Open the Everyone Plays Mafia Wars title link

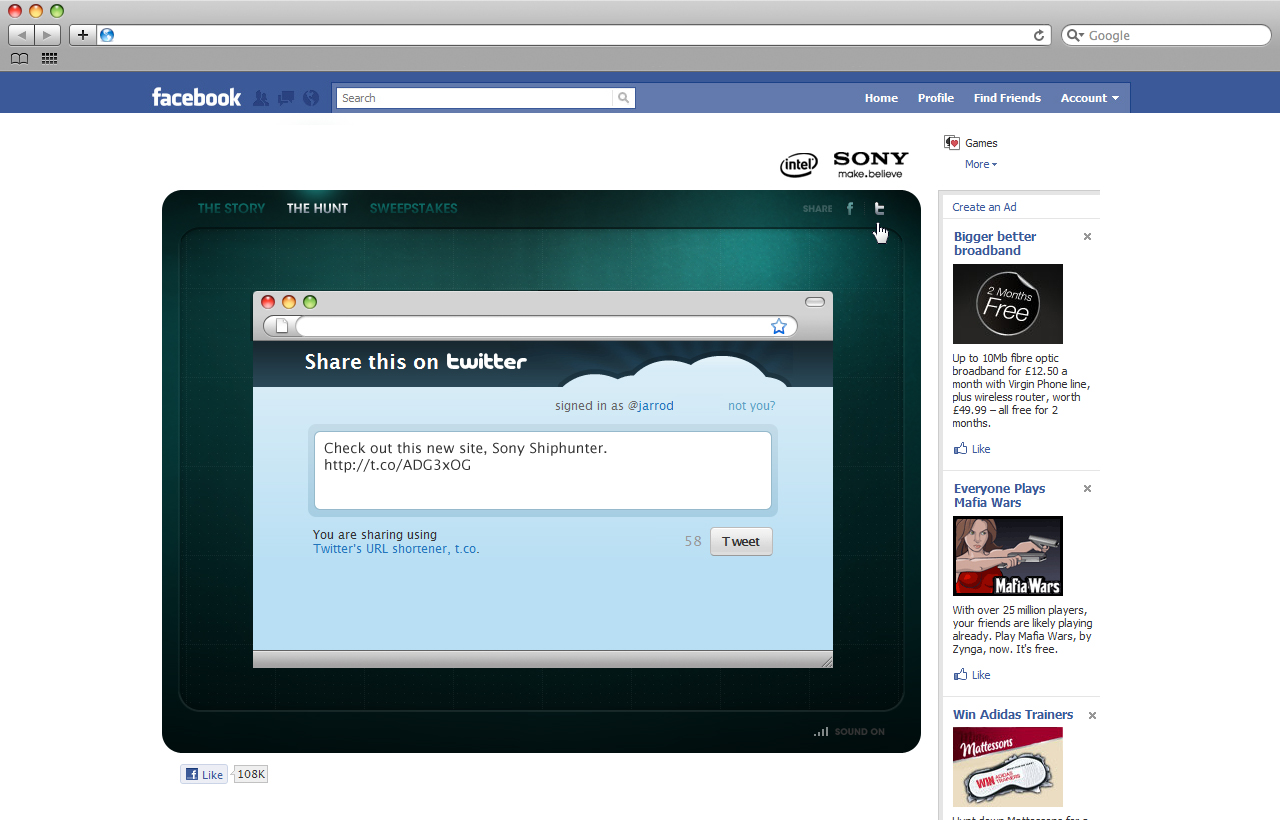(999, 496)
